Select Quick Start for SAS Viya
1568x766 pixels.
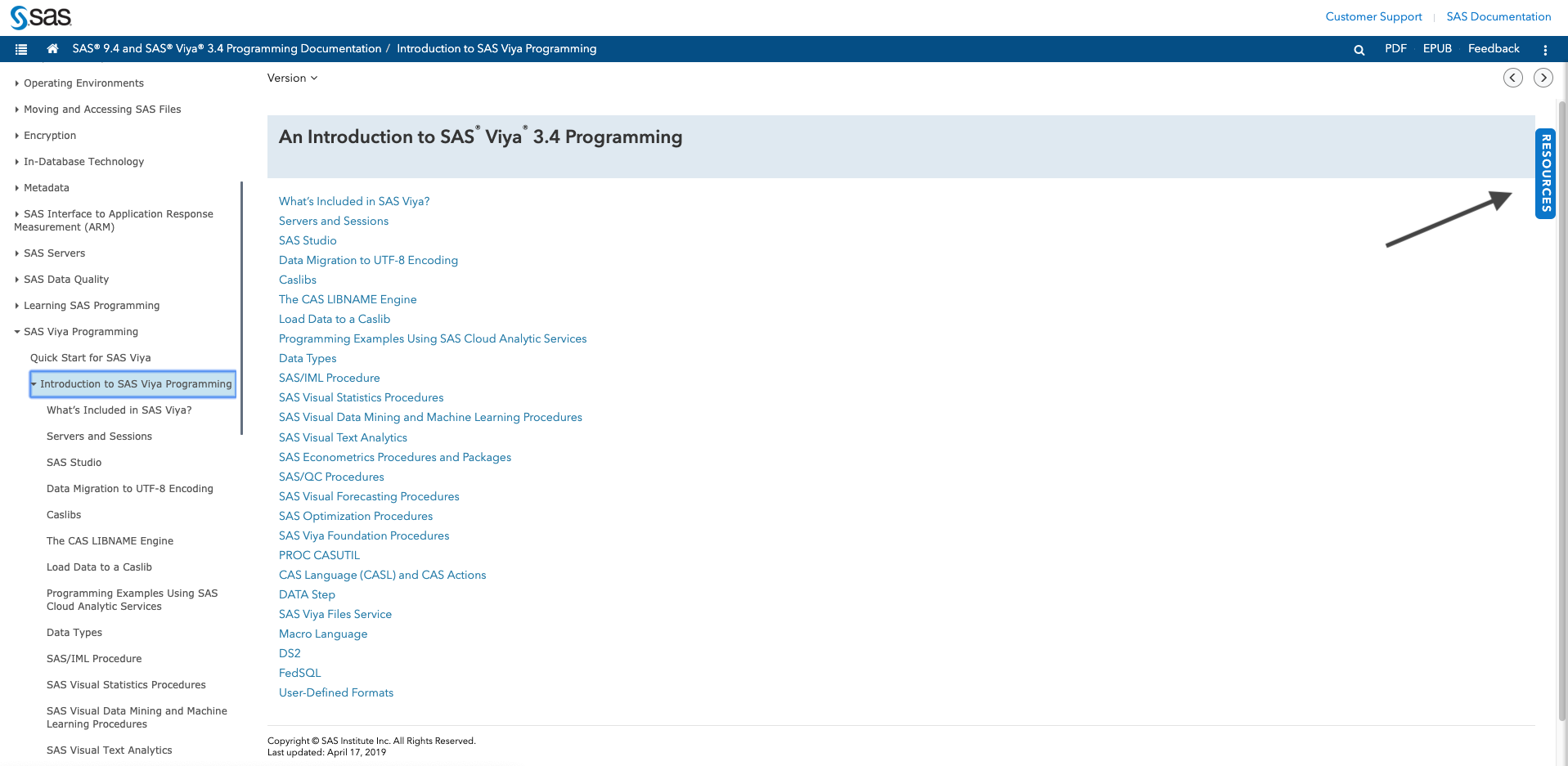point(91,358)
